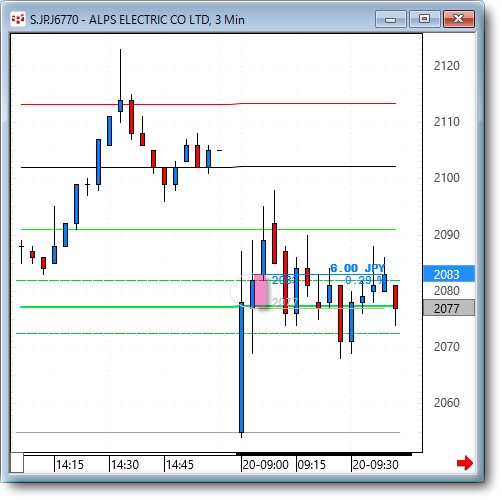
Task: Click the 09:15 time axis label
Action: tap(311, 464)
